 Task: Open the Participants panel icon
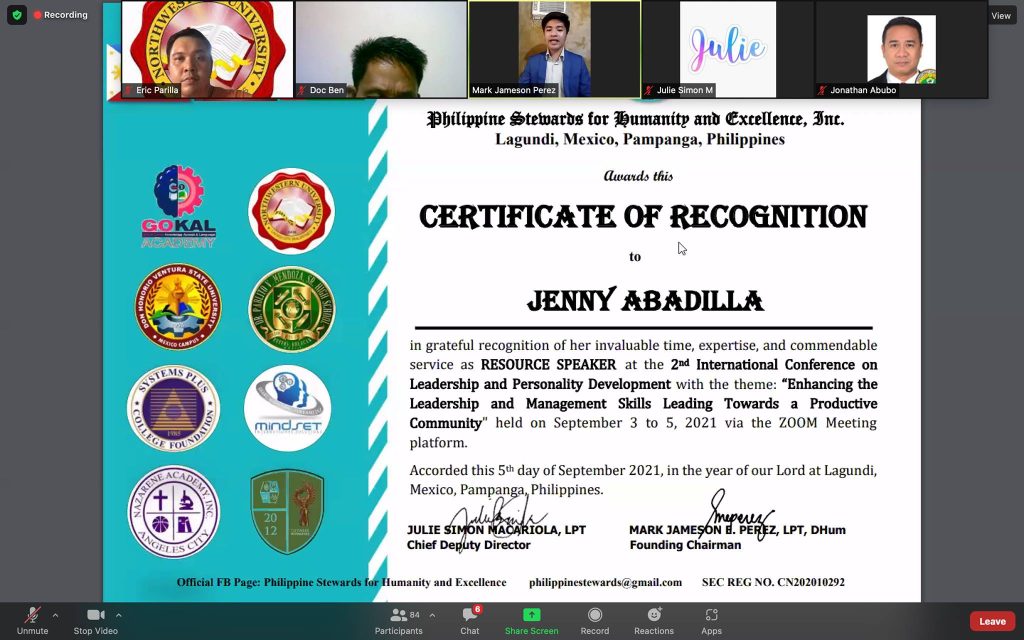click(x=397, y=615)
